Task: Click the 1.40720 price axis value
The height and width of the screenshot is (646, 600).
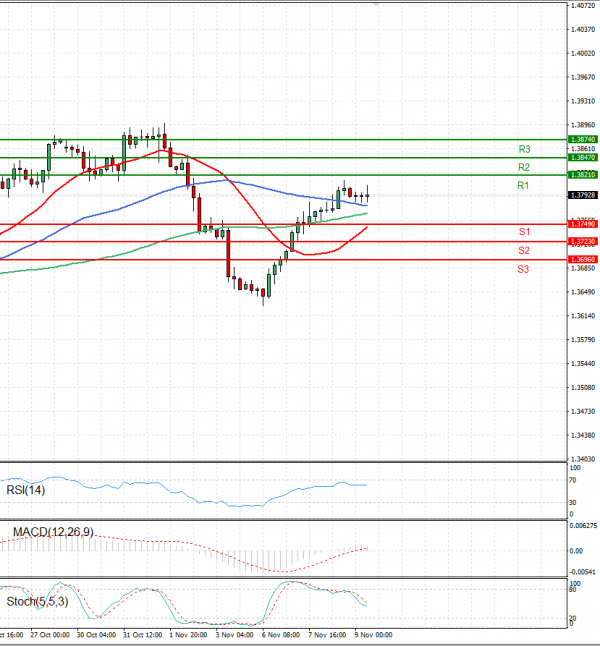Action: 583,6
